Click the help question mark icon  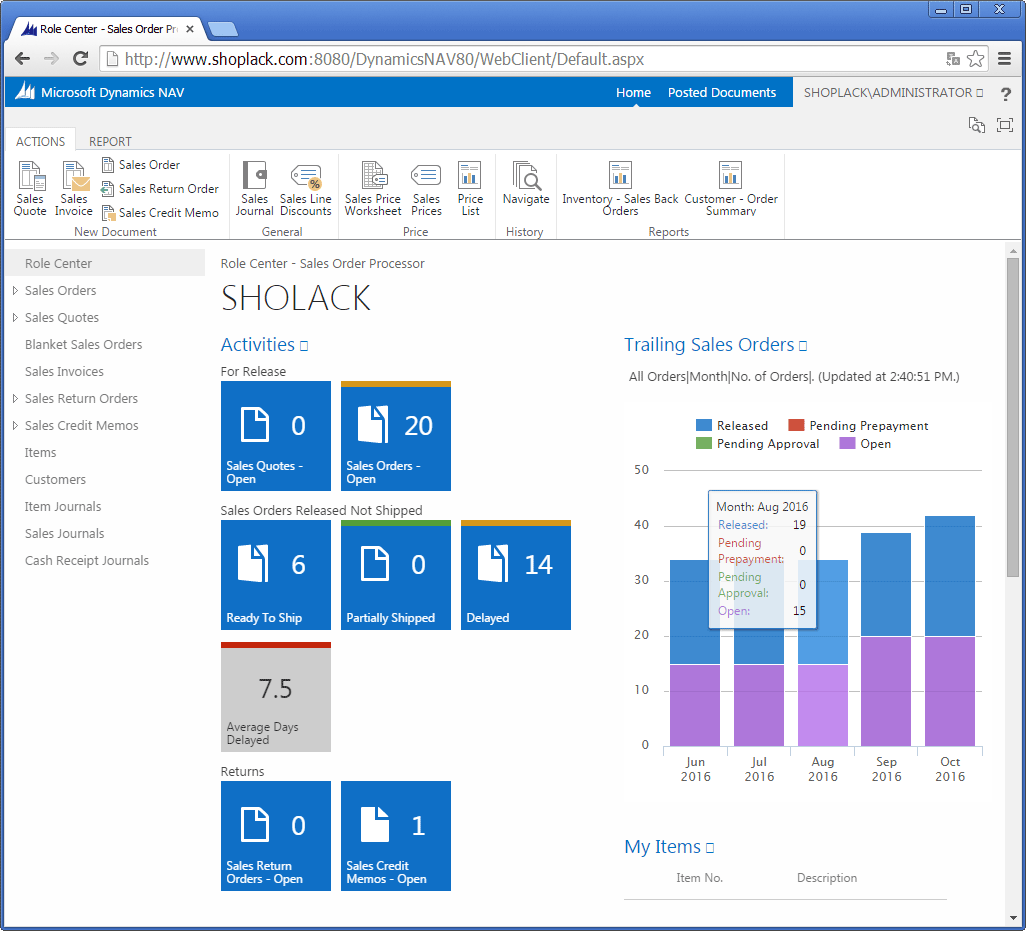click(1006, 94)
